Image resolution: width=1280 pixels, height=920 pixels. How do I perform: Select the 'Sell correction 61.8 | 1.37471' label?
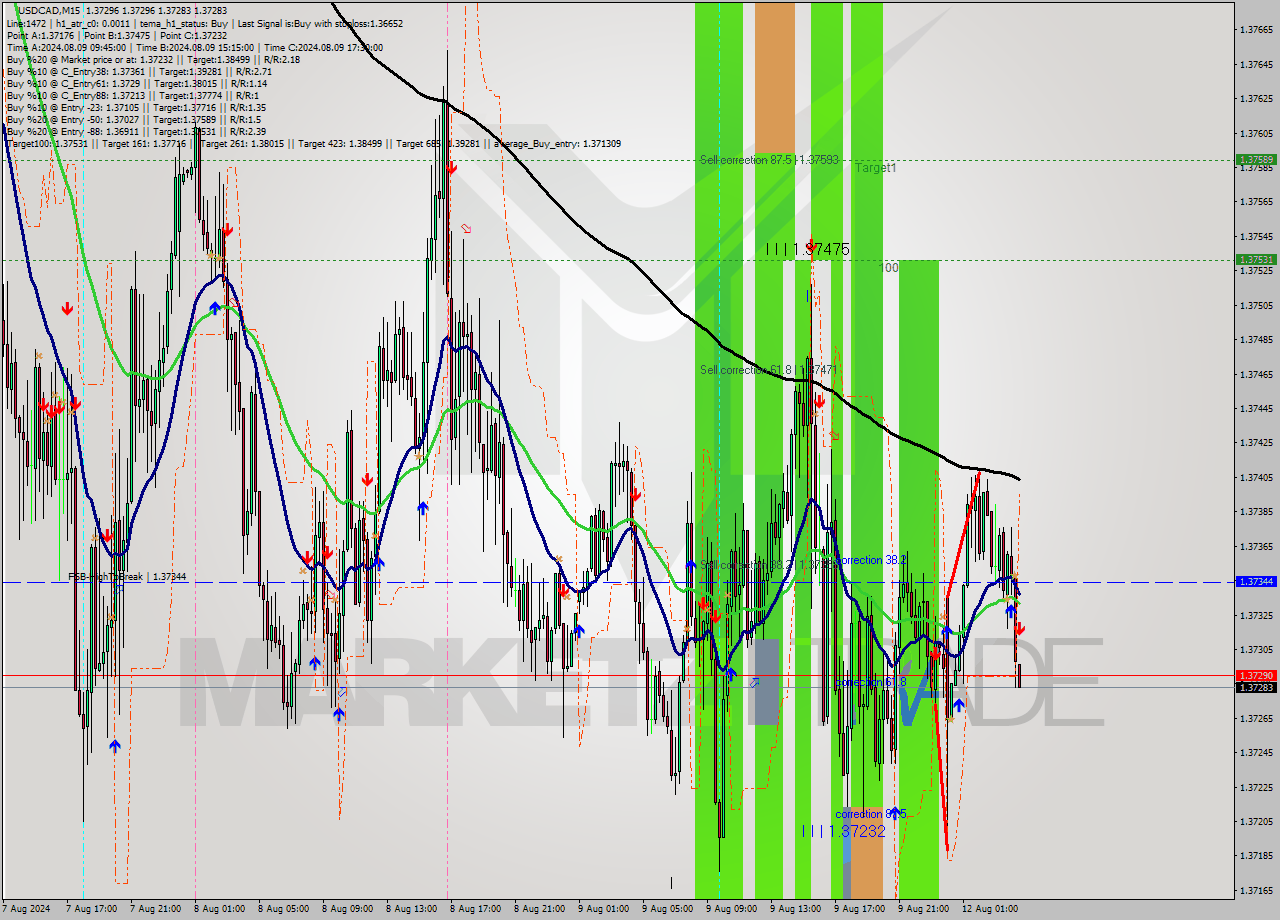click(x=768, y=370)
